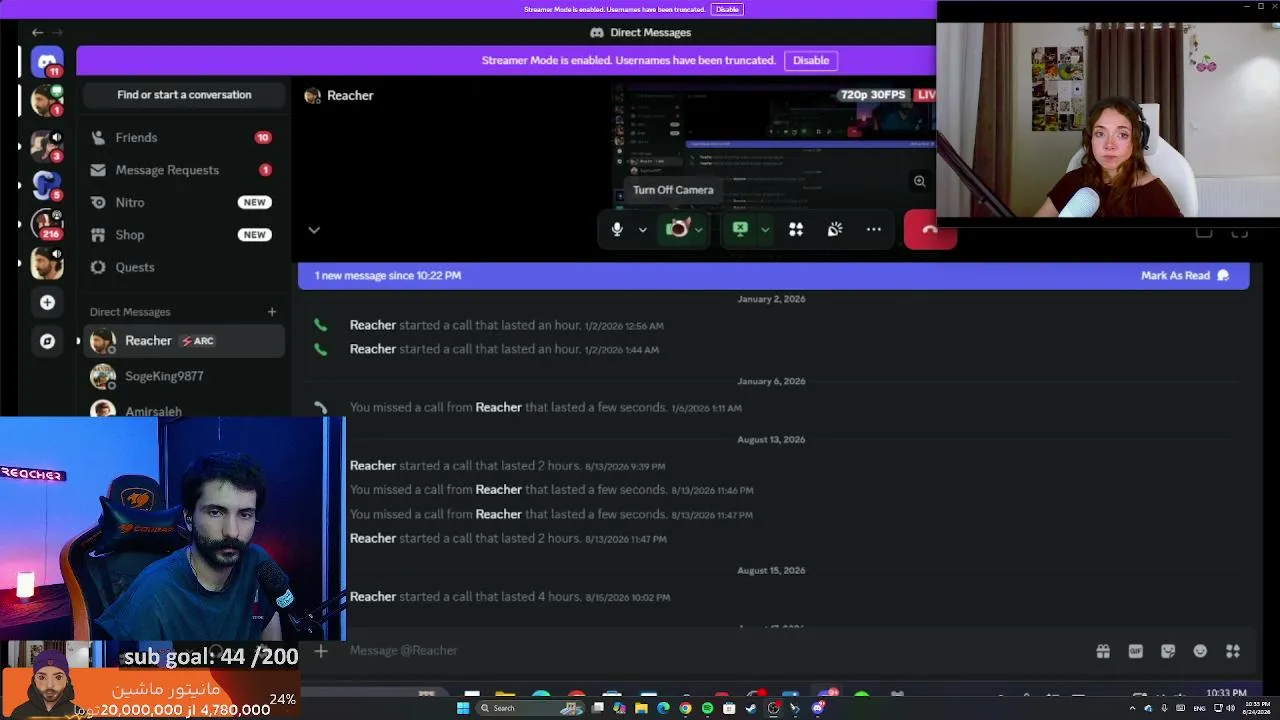Open screen share options arrow

pyautogui.click(x=765, y=230)
